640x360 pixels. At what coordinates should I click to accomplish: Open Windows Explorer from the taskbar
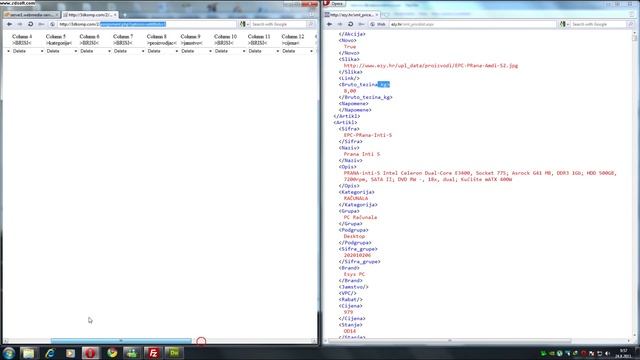(x=28, y=353)
